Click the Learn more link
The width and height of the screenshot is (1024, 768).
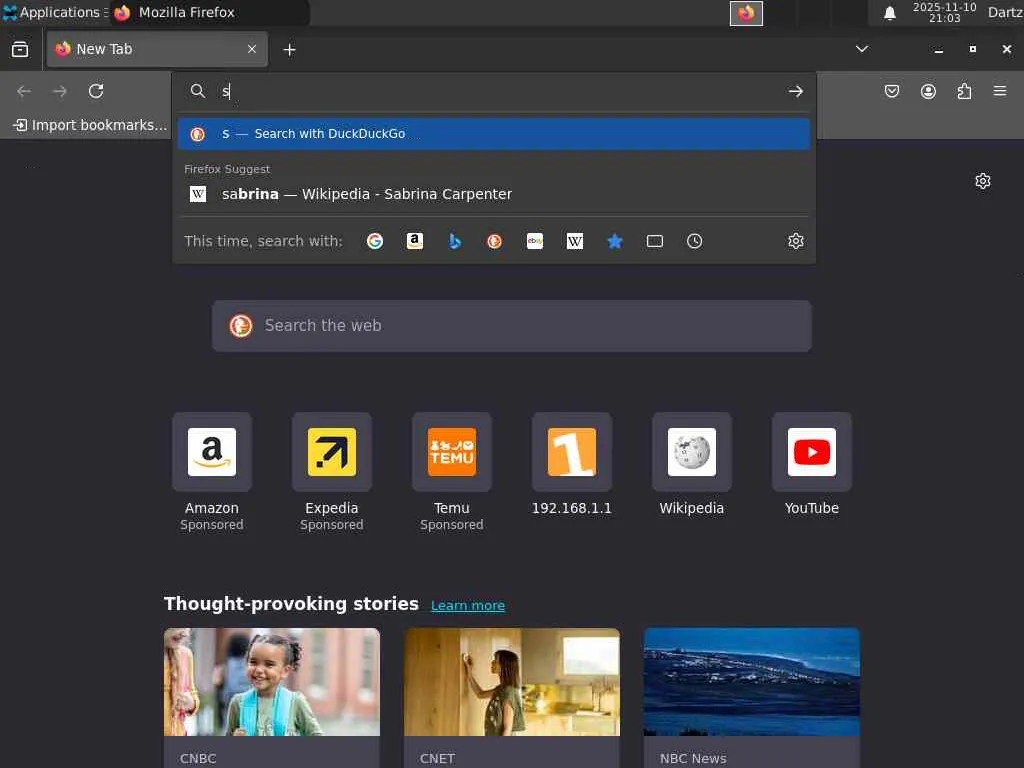point(468,605)
